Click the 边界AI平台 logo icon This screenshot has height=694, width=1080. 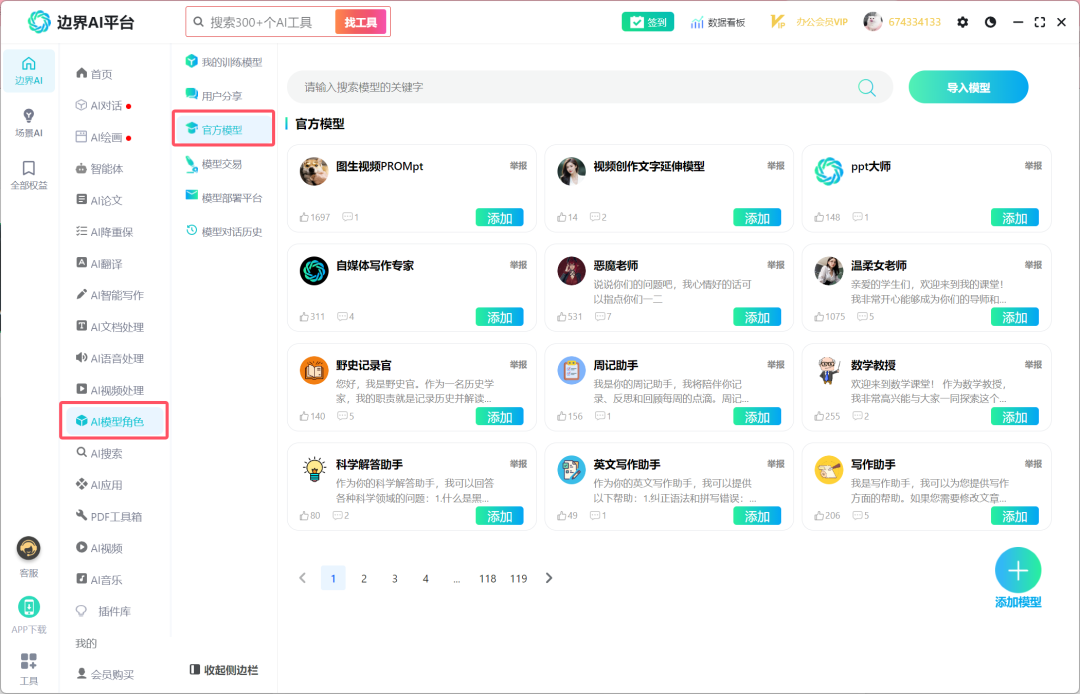pyautogui.click(x=39, y=22)
